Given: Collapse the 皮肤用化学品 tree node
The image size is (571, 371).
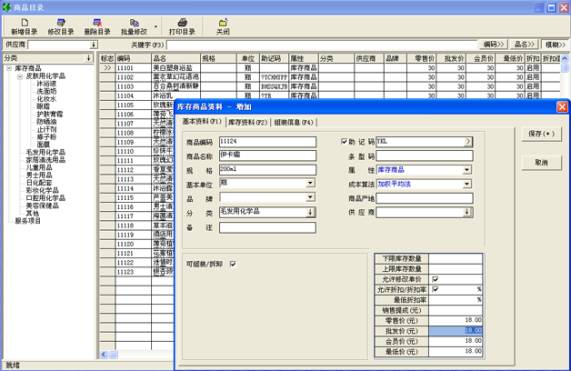Looking at the screenshot, I should (x=20, y=76).
